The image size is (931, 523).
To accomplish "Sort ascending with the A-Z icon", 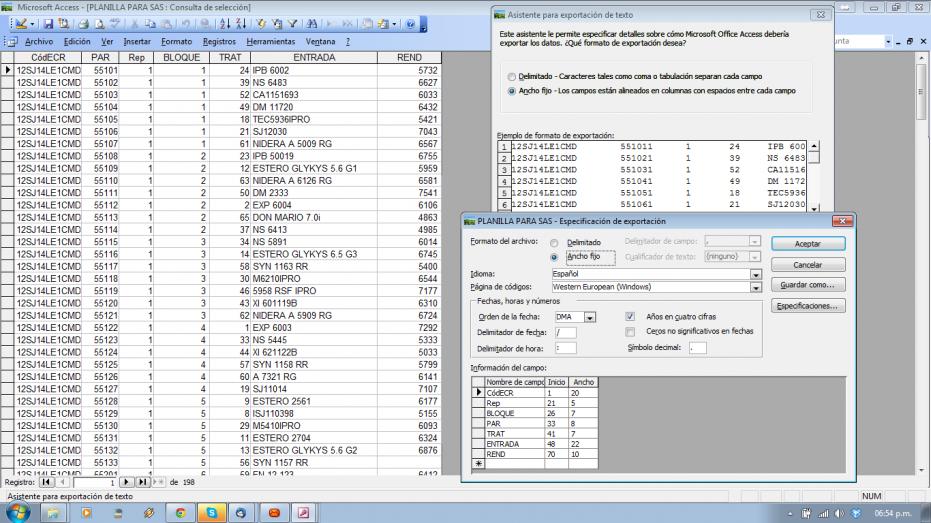I will click(x=224, y=24).
